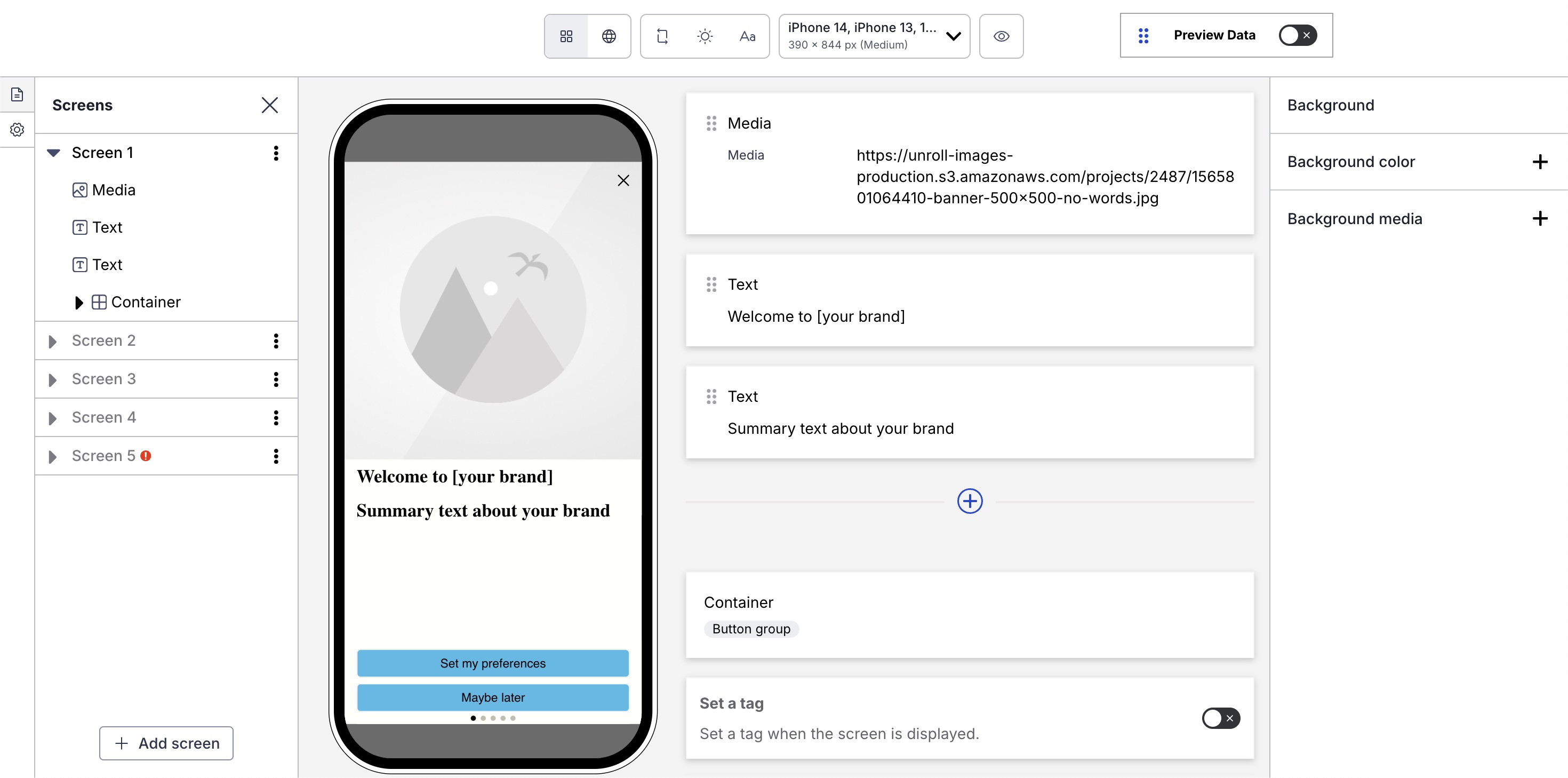
Task: Expand Screen 4
Action: tap(52, 418)
